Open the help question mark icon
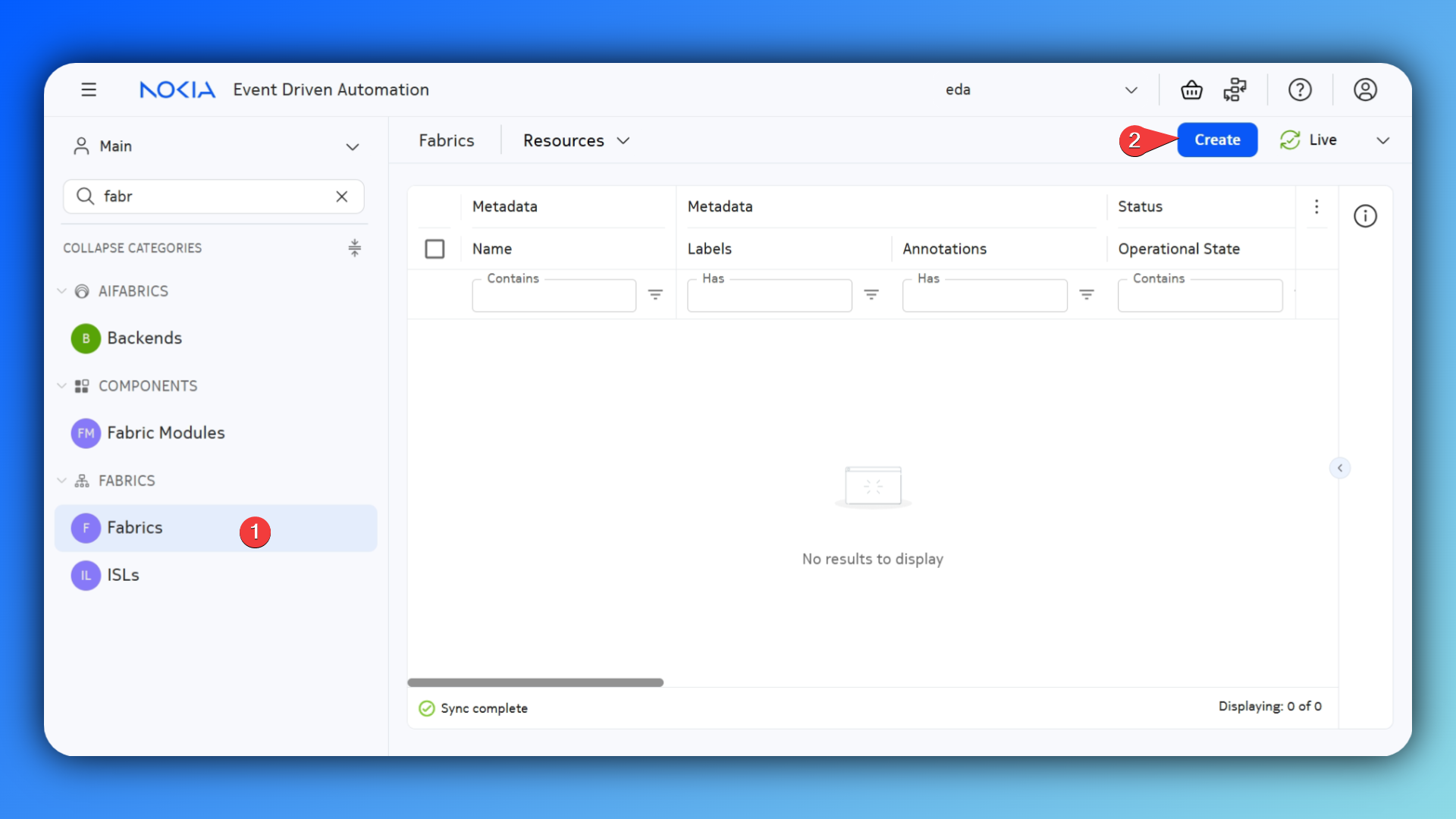This screenshot has height=819, width=1456. pyautogui.click(x=1300, y=89)
